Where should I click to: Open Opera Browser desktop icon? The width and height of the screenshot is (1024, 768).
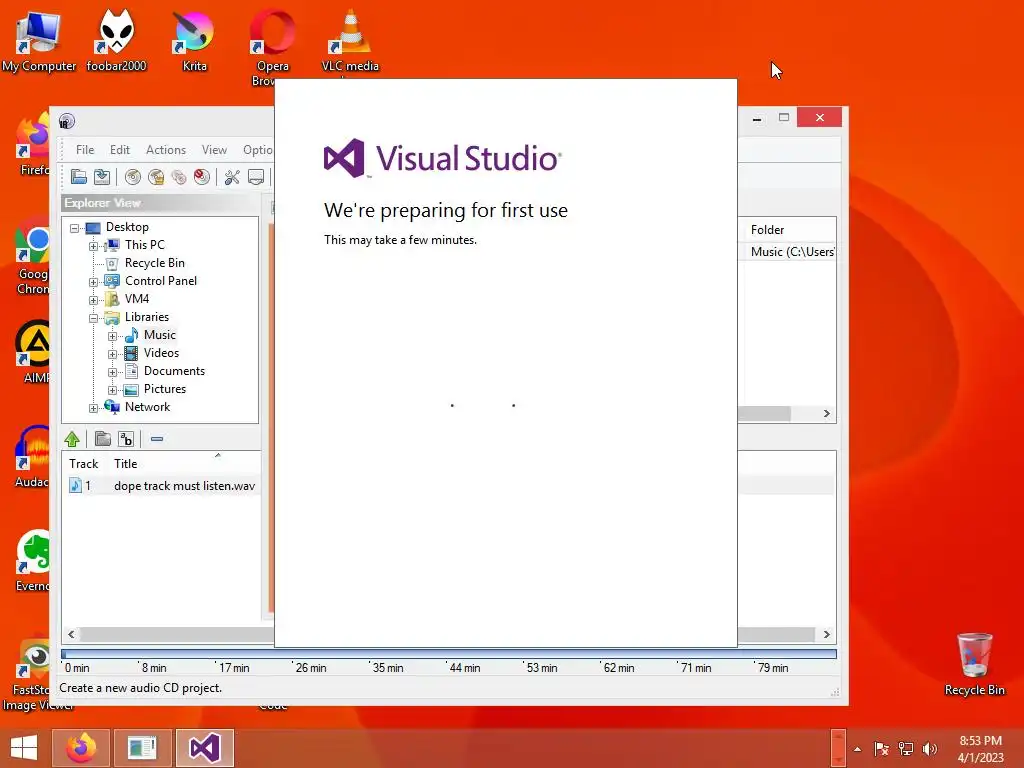click(272, 46)
